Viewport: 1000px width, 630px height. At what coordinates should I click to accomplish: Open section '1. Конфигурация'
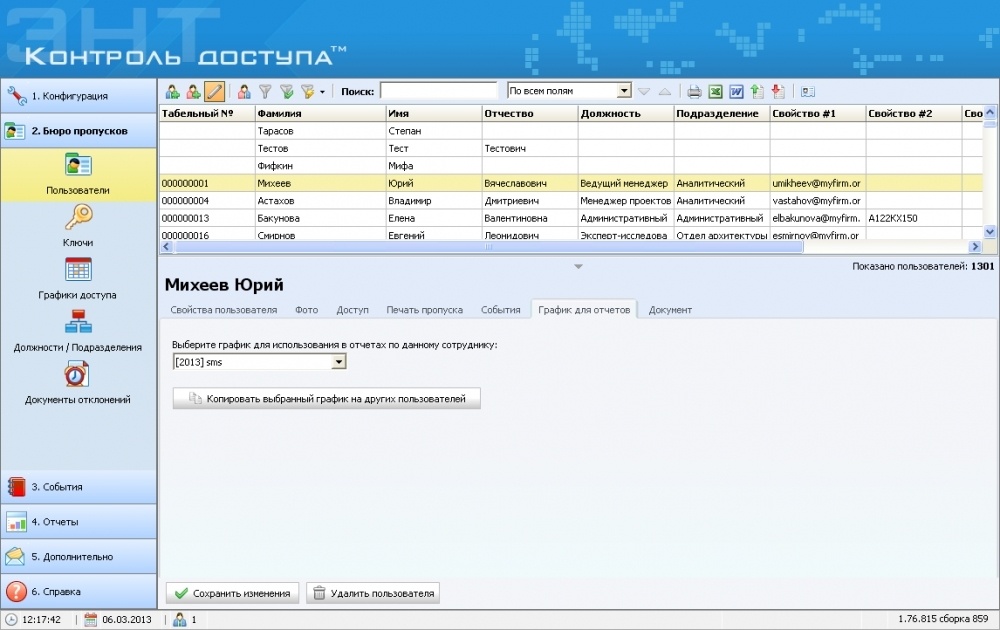point(78,96)
